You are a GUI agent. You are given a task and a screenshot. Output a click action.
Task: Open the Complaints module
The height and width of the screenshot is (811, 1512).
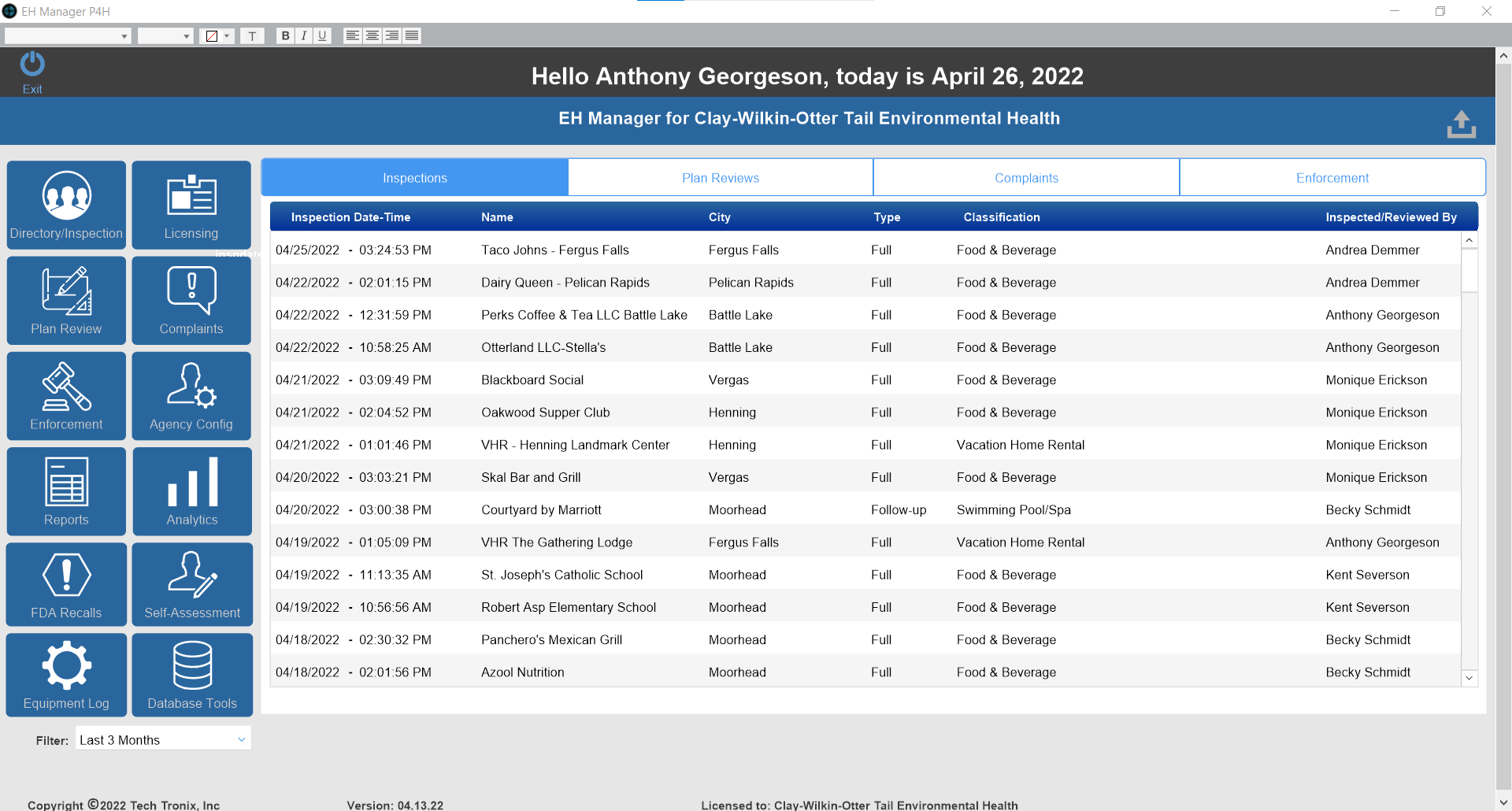point(191,300)
